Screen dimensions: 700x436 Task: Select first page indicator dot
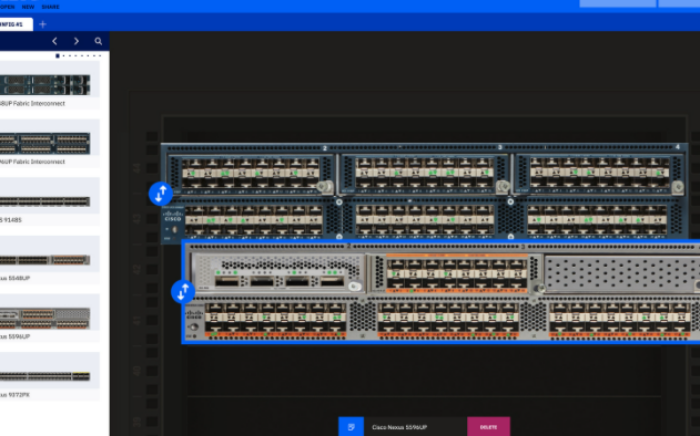click(58, 56)
